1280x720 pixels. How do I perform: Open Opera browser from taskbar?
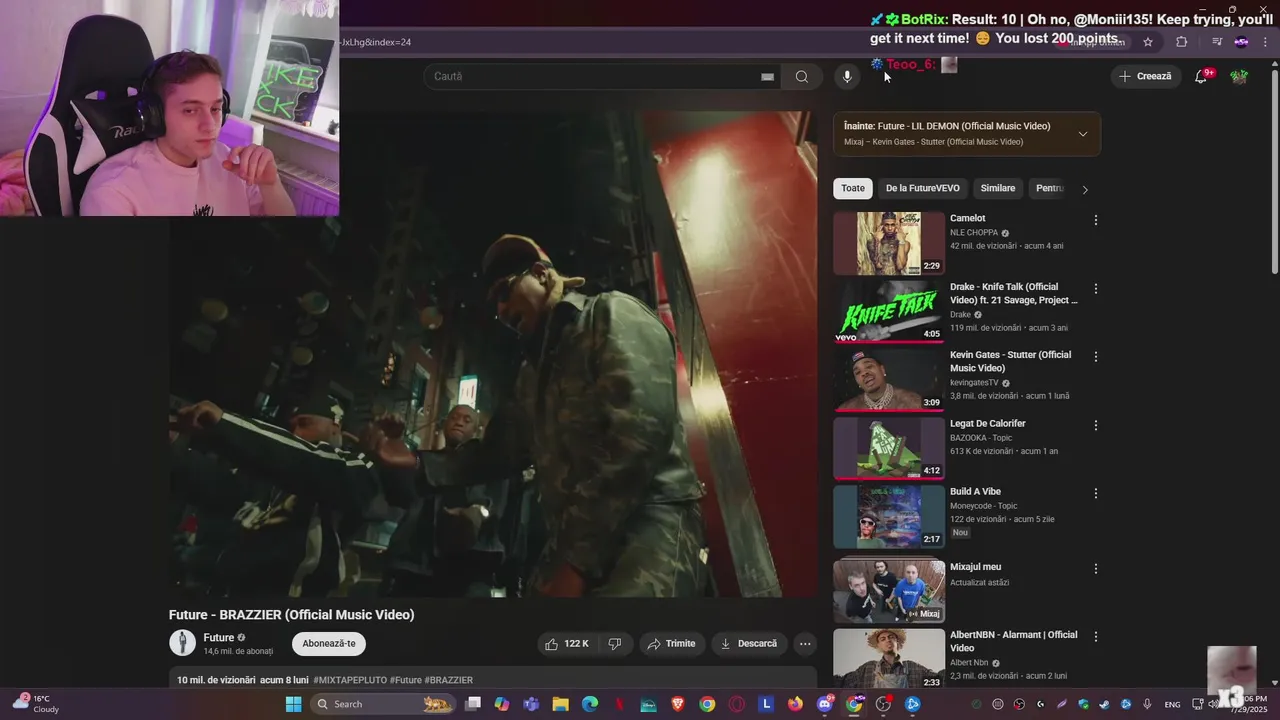coord(737,704)
